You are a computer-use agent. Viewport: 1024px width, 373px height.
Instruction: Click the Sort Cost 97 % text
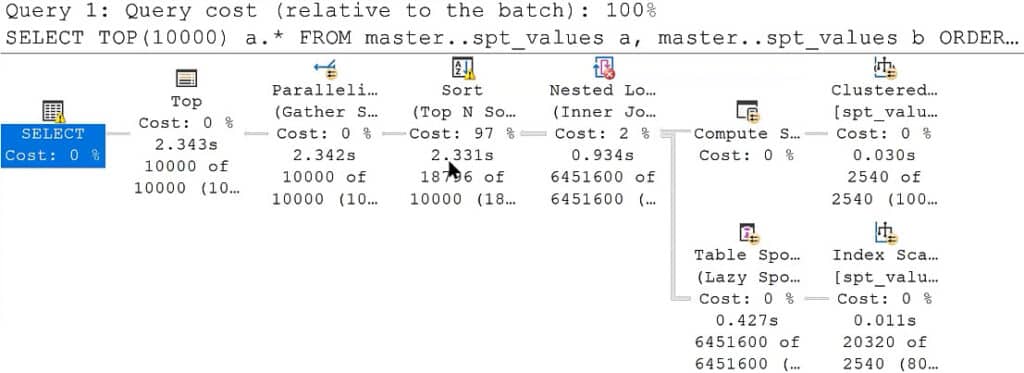coord(462,133)
